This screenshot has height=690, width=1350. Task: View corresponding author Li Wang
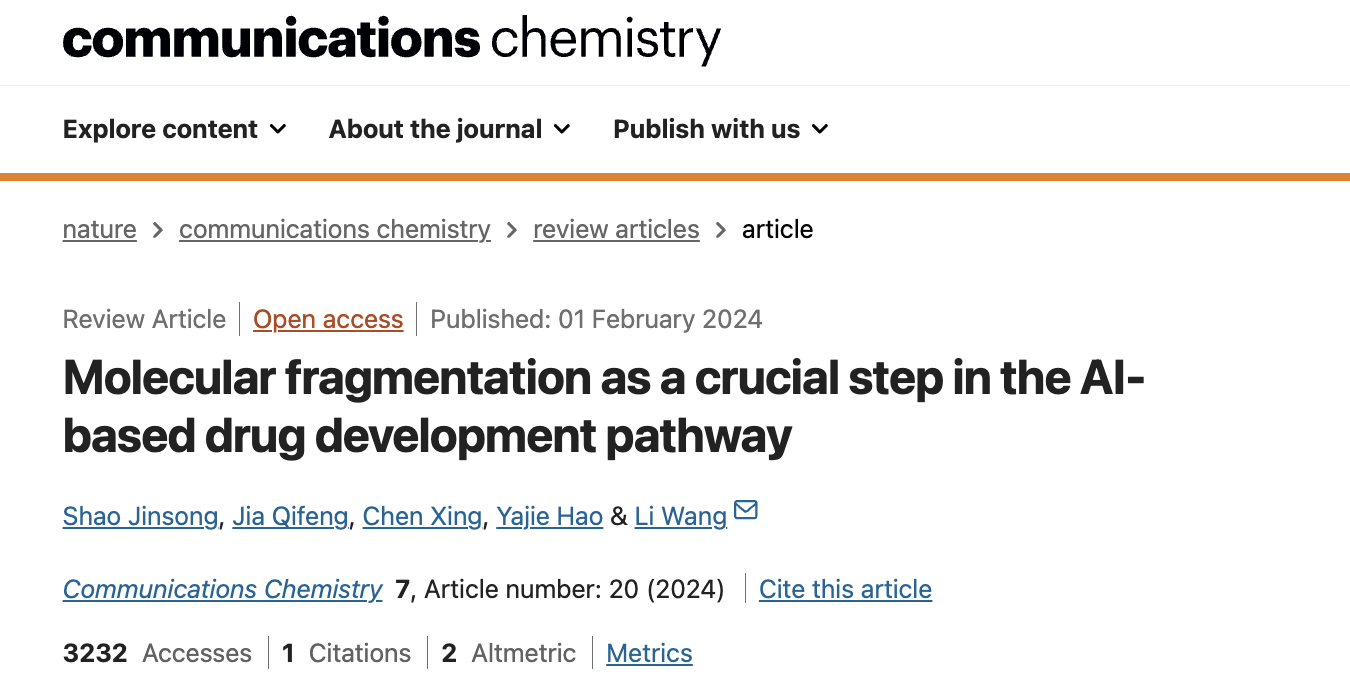(x=681, y=516)
